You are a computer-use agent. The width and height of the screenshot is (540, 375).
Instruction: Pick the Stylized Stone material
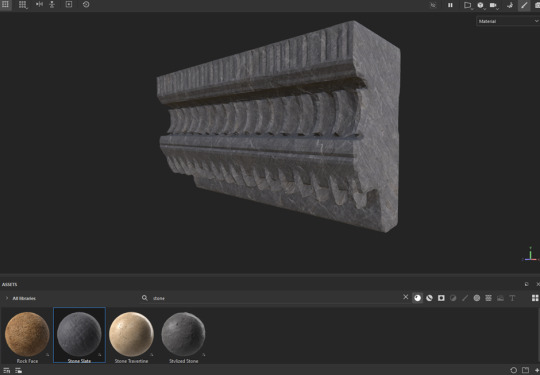184,335
